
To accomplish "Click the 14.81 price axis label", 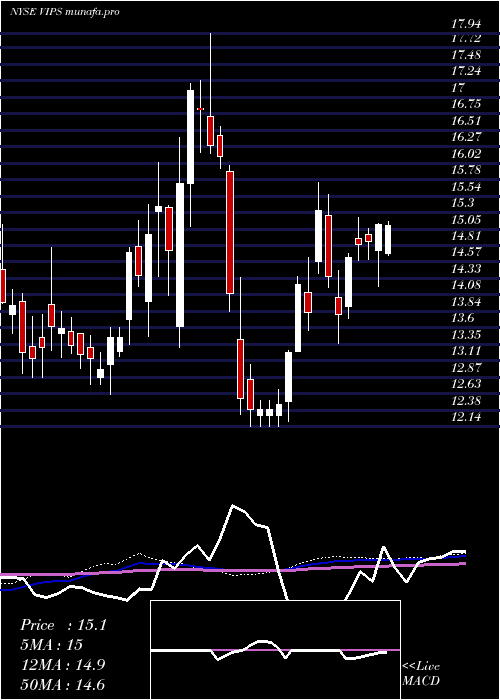I will (466, 236).
